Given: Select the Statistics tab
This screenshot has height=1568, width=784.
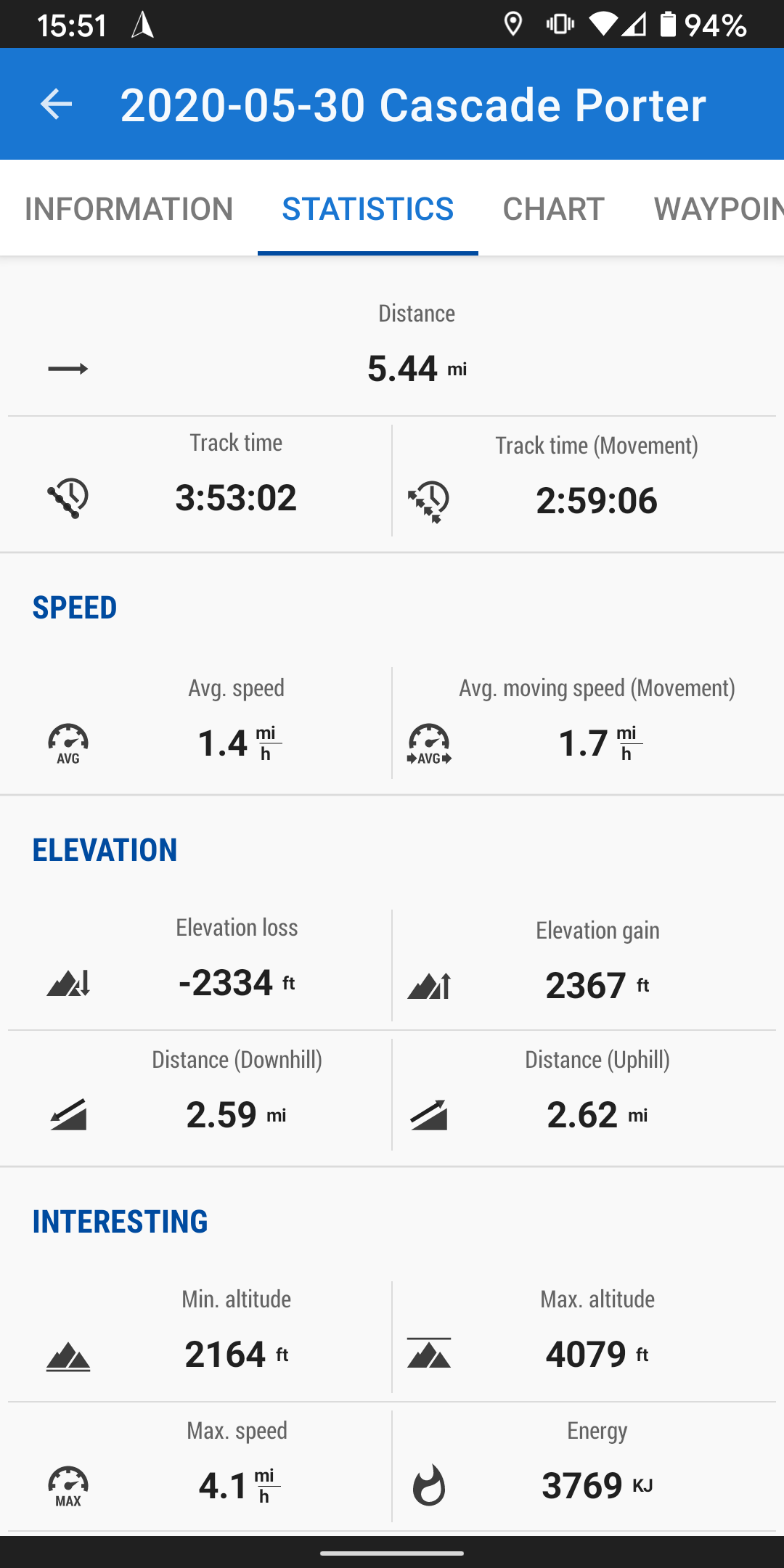Looking at the screenshot, I should 367,209.
